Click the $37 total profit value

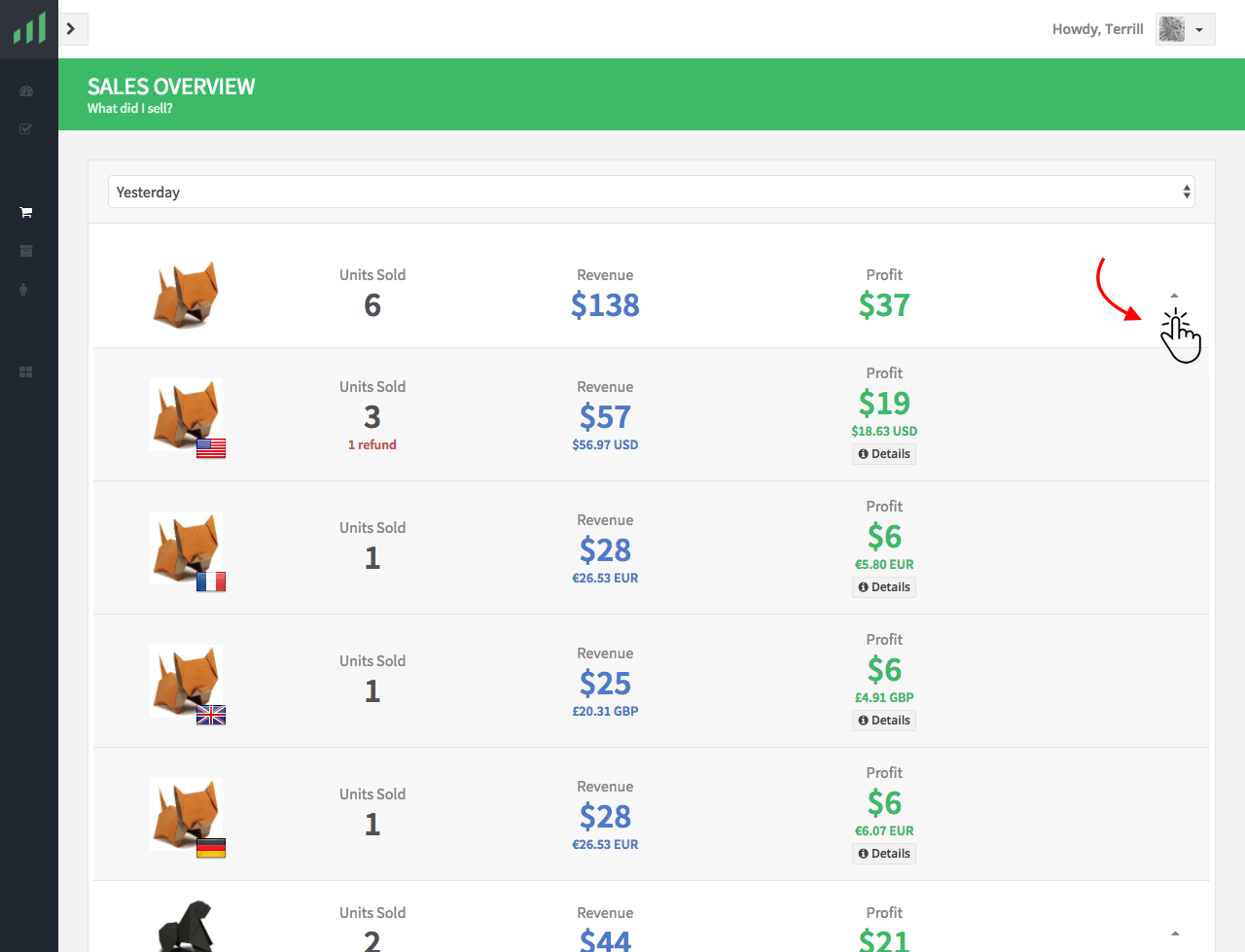click(884, 305)
